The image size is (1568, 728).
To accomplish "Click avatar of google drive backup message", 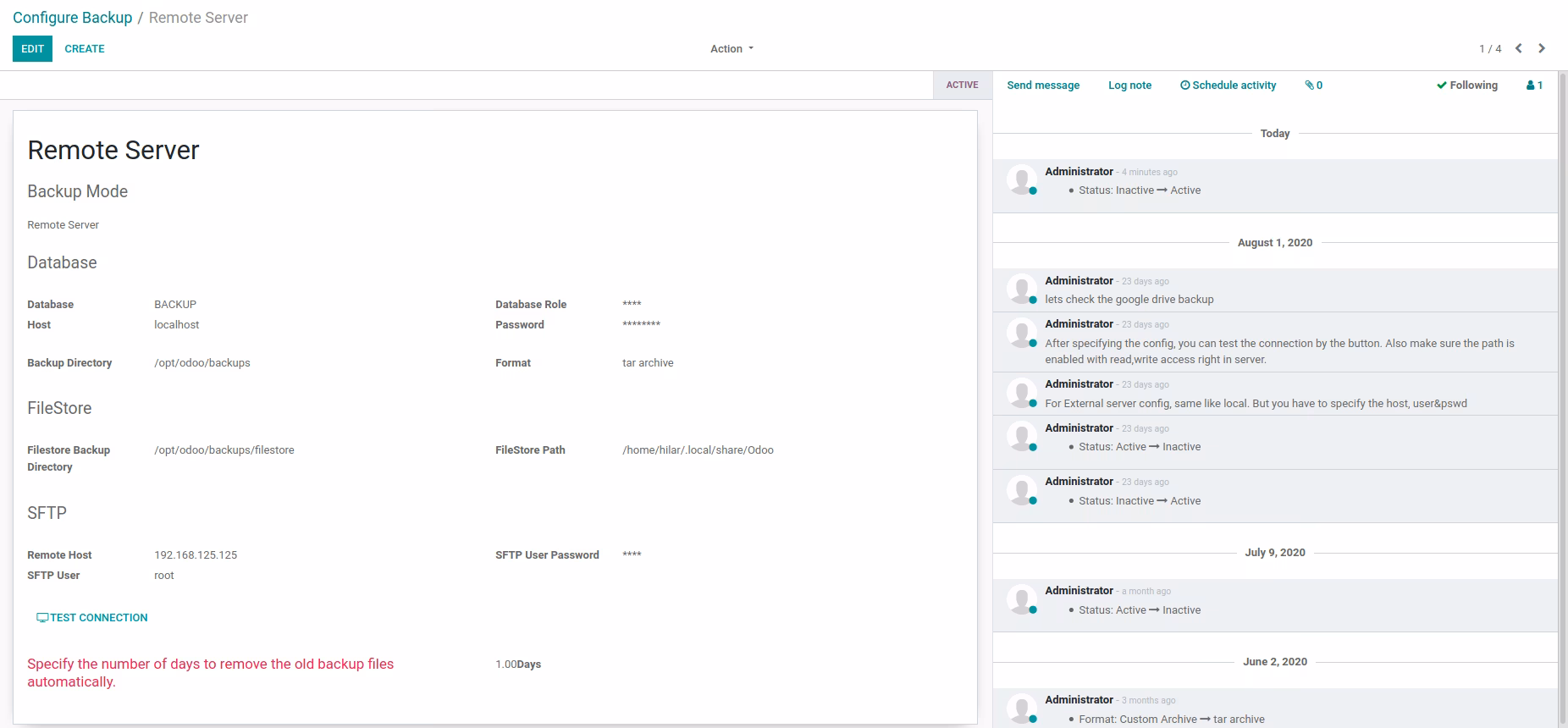I will tap(1022, 289).
